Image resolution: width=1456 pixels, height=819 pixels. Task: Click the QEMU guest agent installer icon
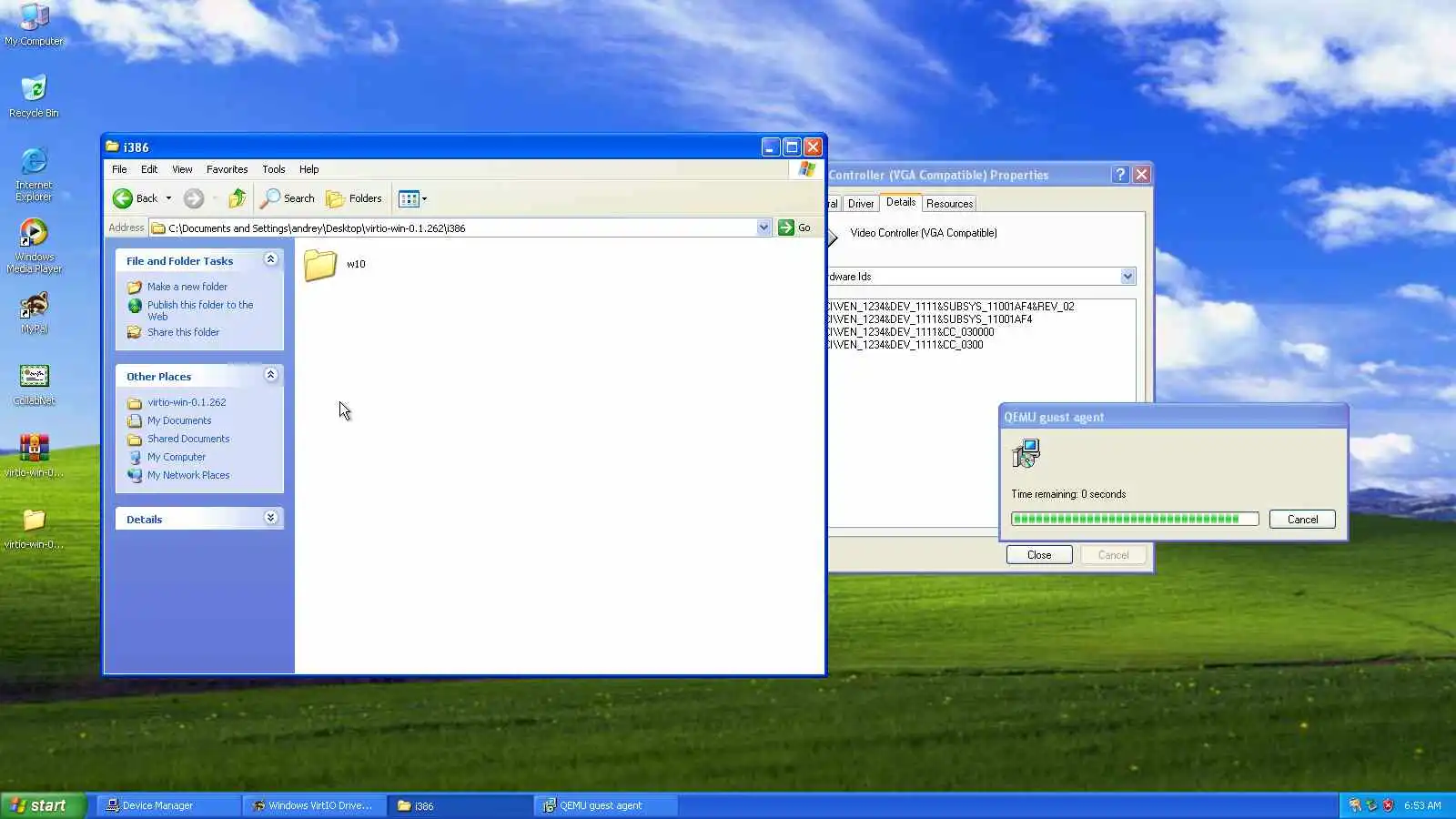[1026, 453]
